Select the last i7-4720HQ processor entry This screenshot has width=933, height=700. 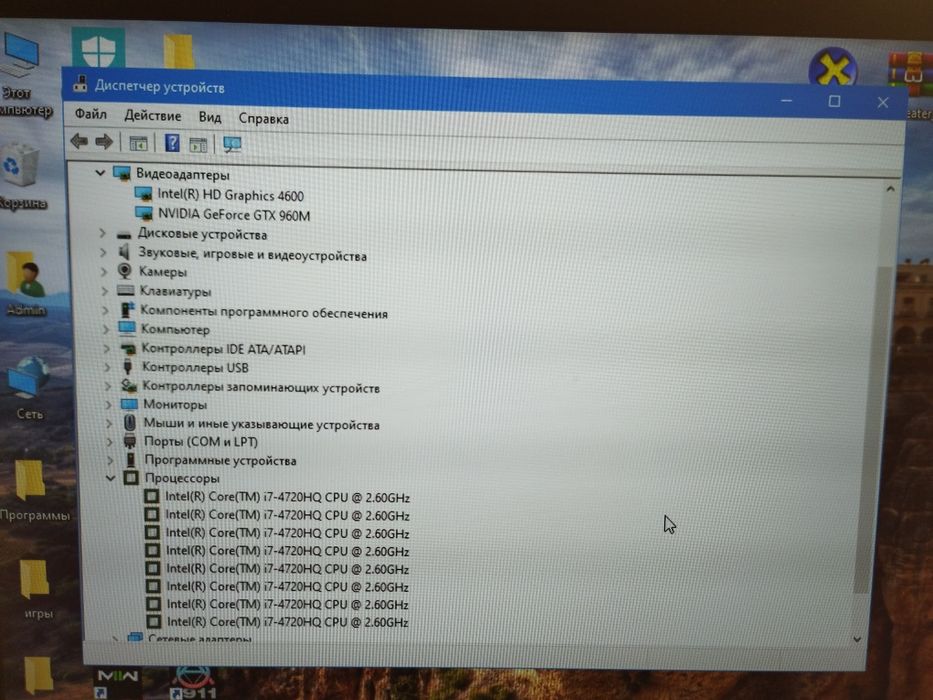coord(287,621)
